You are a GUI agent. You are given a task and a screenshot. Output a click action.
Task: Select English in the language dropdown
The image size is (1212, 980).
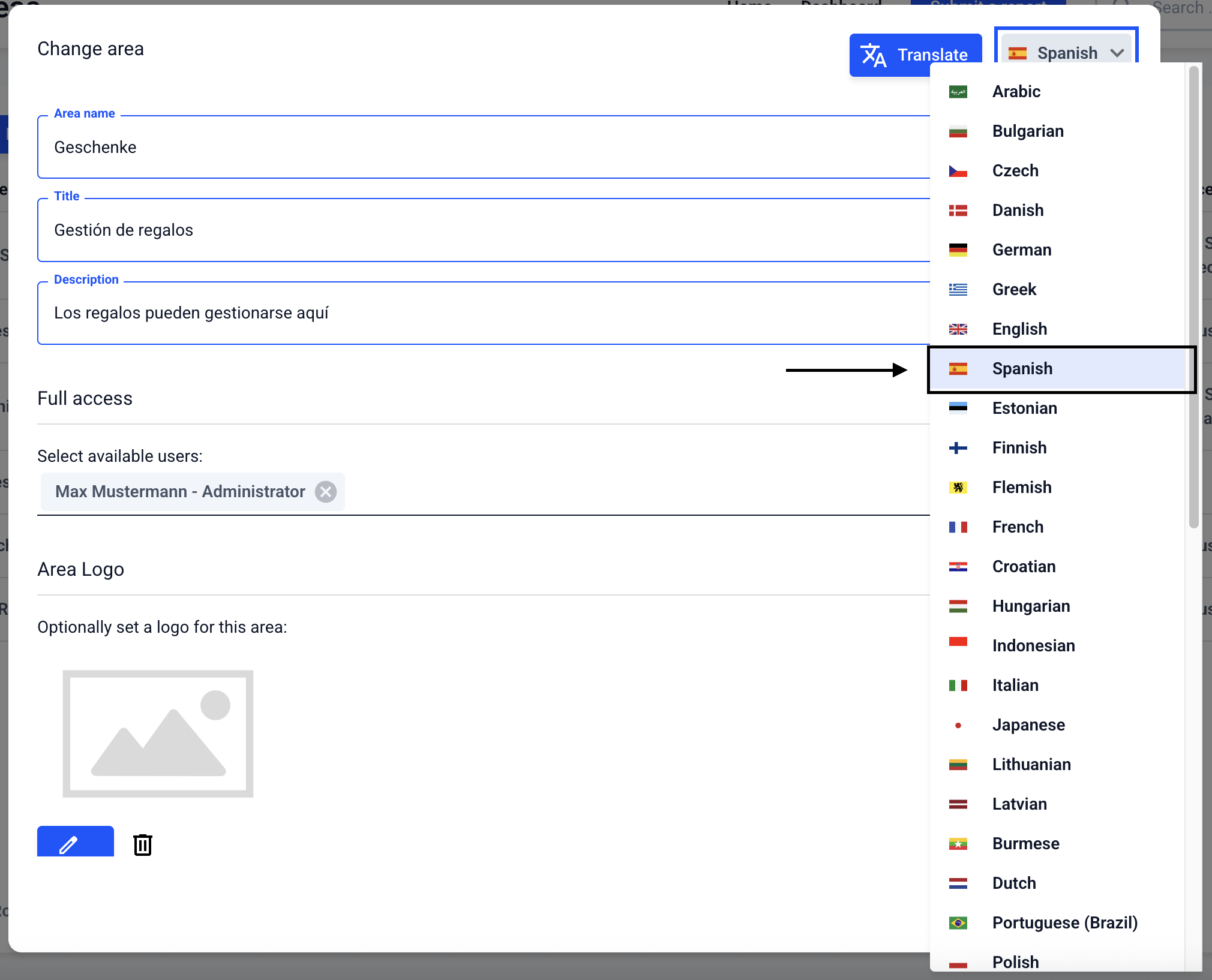[1019, 329]
